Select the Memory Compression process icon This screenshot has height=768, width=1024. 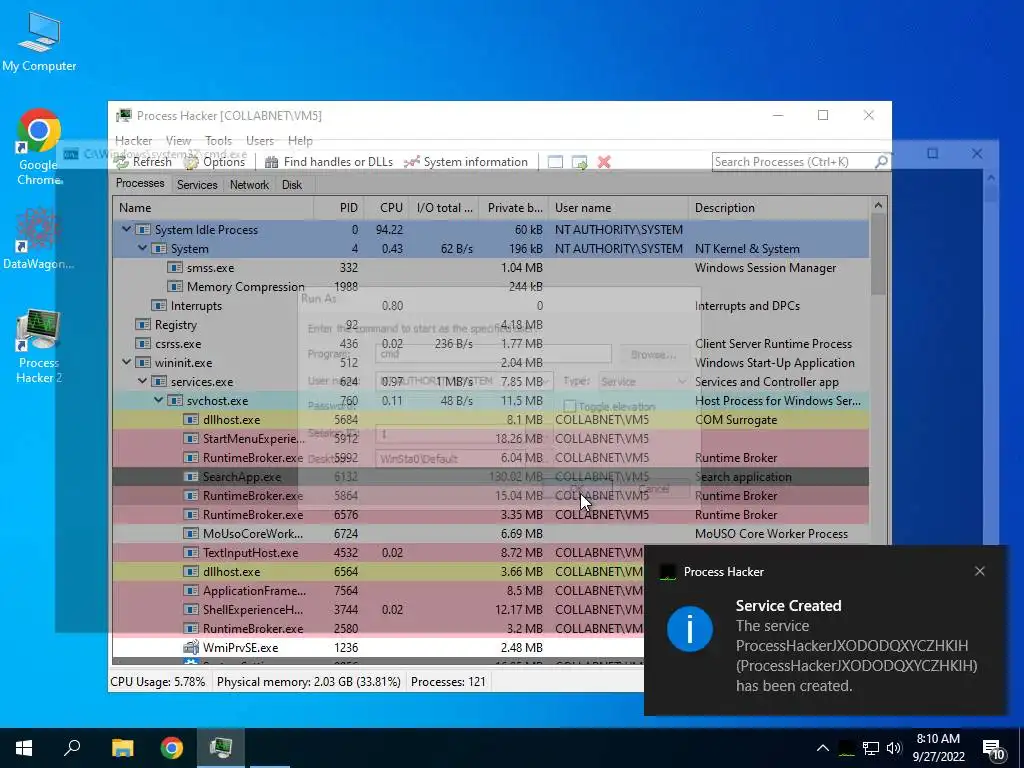pos(174,286)
